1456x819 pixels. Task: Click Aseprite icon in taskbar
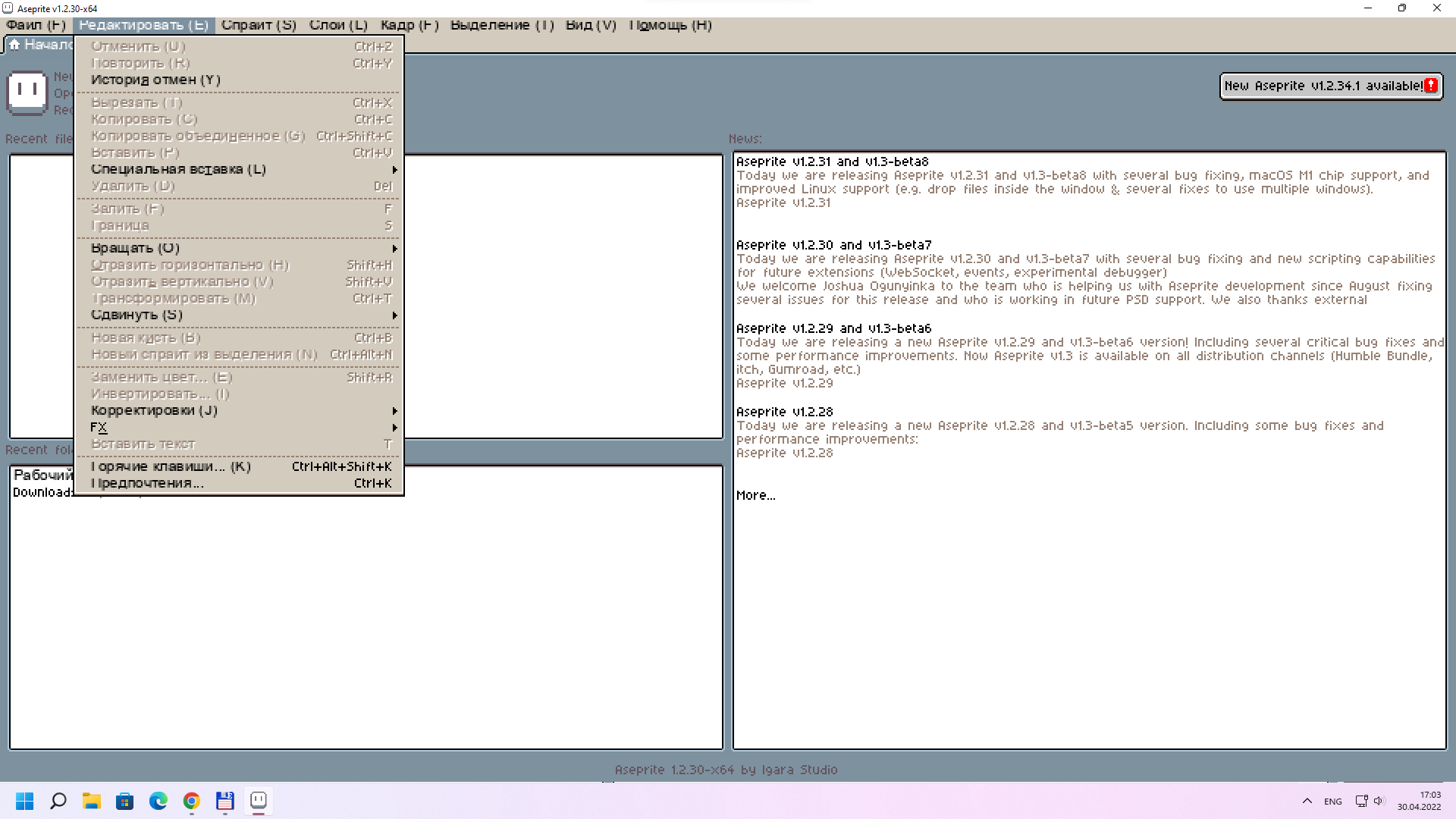(258, 801)
